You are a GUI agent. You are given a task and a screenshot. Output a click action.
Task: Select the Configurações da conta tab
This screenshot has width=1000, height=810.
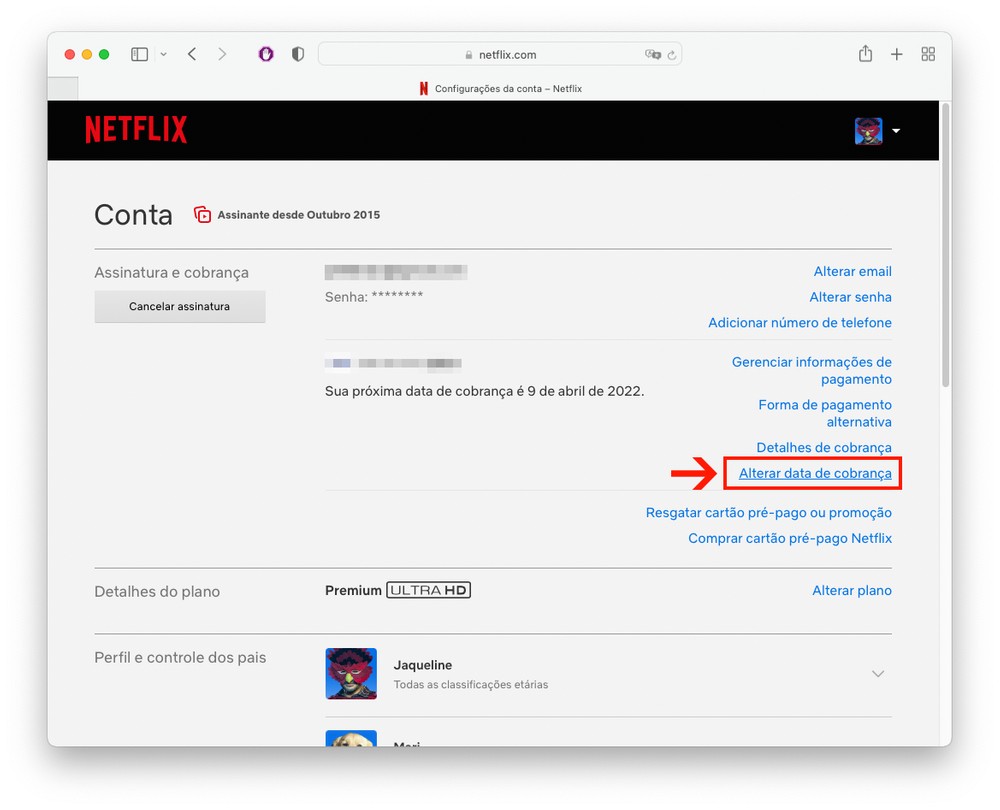pos(500,89)
